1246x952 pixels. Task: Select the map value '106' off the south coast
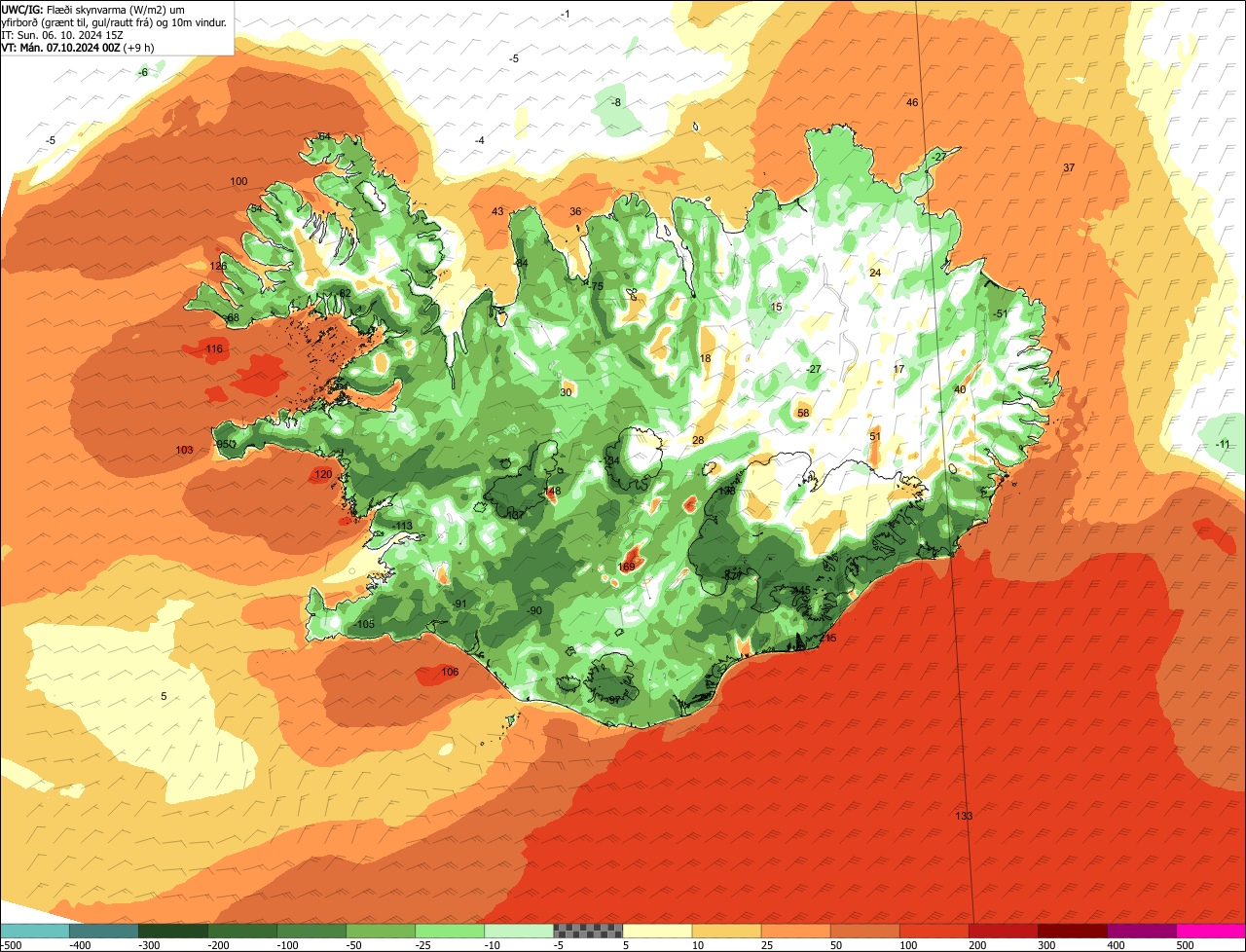450,673
